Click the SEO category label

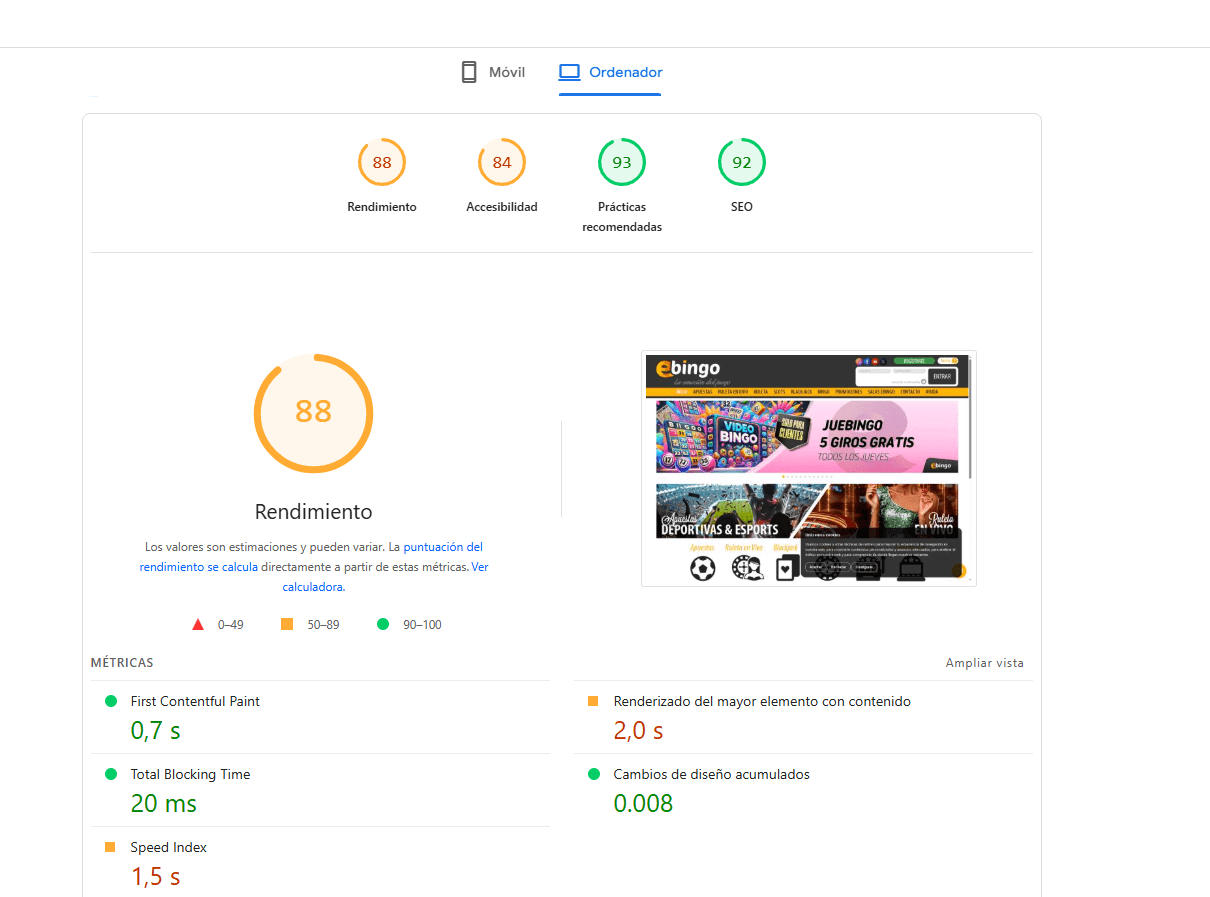tap(742, 207)
